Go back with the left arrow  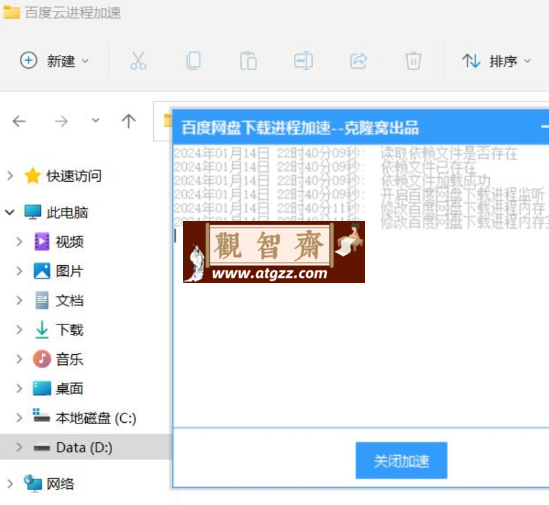19,121
